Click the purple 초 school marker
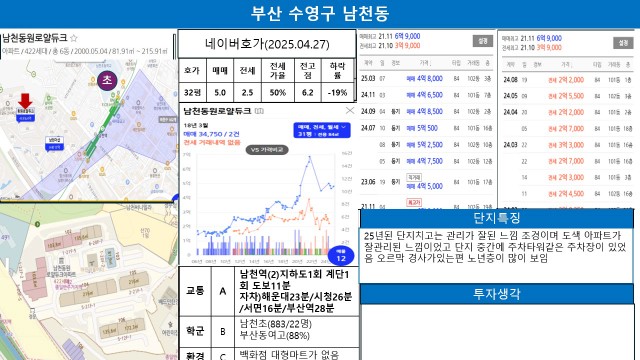Screen dimensions: 640x360 (x=107, y=80)
